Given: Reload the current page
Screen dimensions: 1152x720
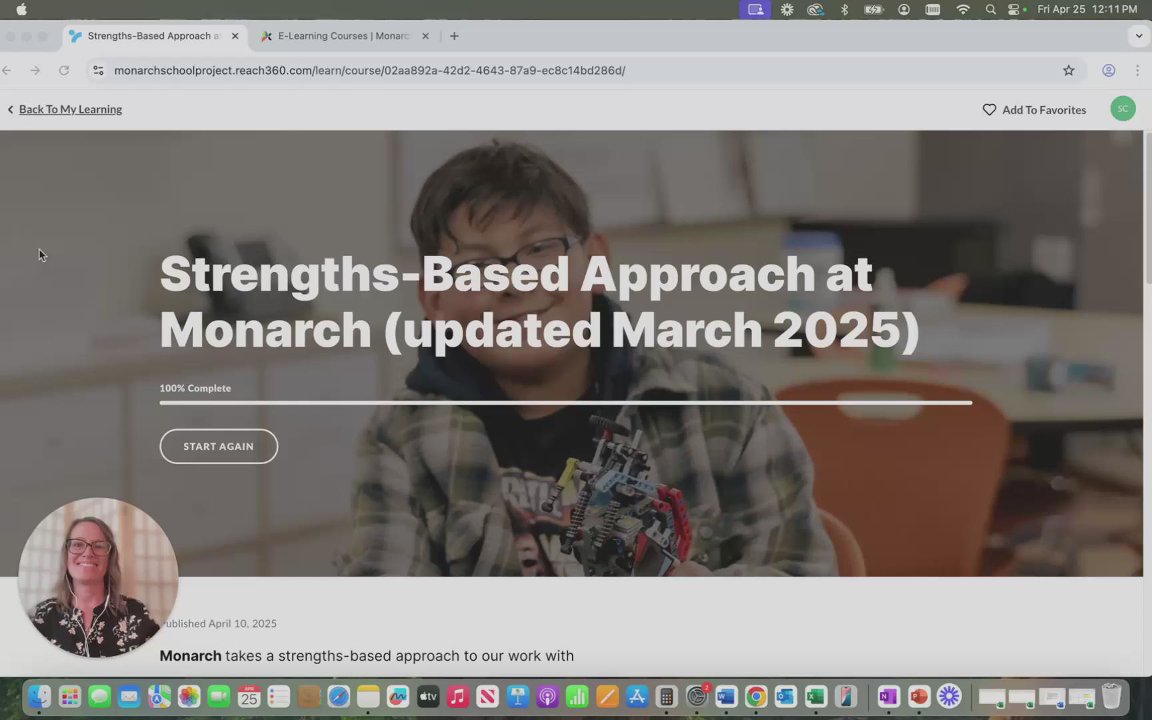Looking at the screenshot, I should coord(64,71).
